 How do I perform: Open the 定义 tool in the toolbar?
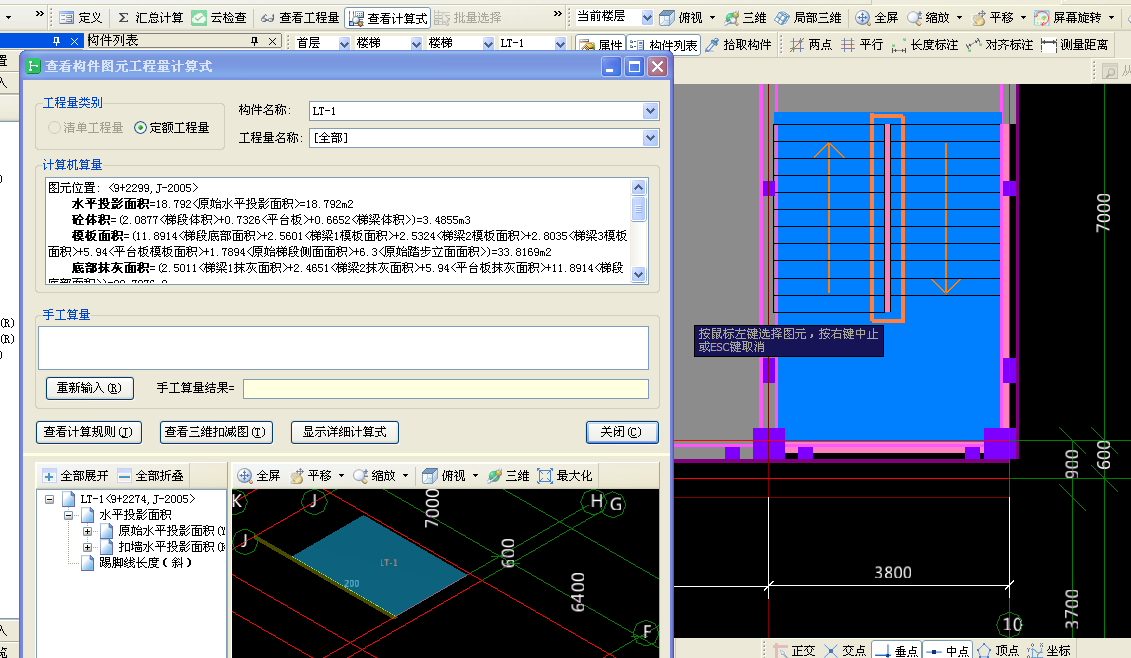[81, 17]
